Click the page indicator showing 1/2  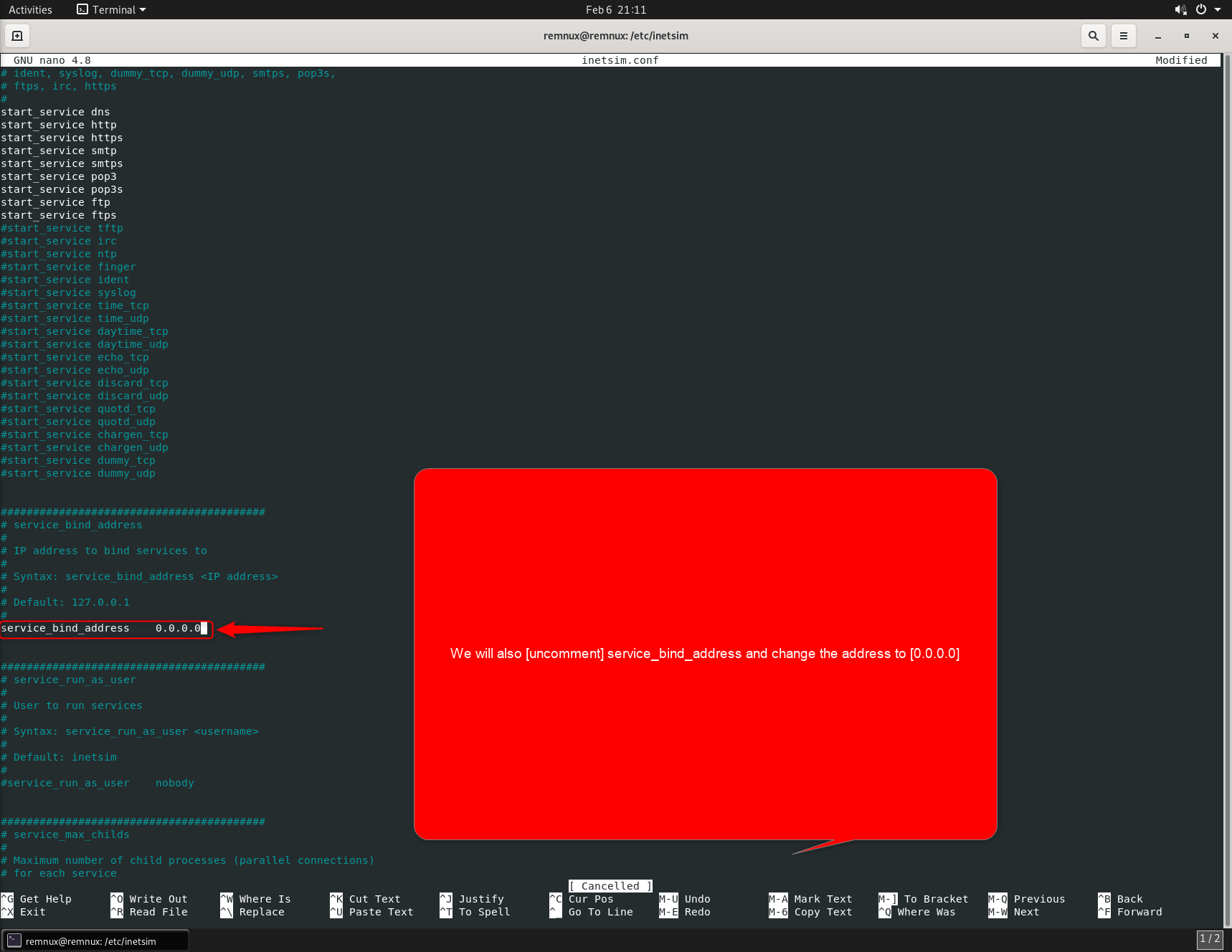click(1208, 939)
